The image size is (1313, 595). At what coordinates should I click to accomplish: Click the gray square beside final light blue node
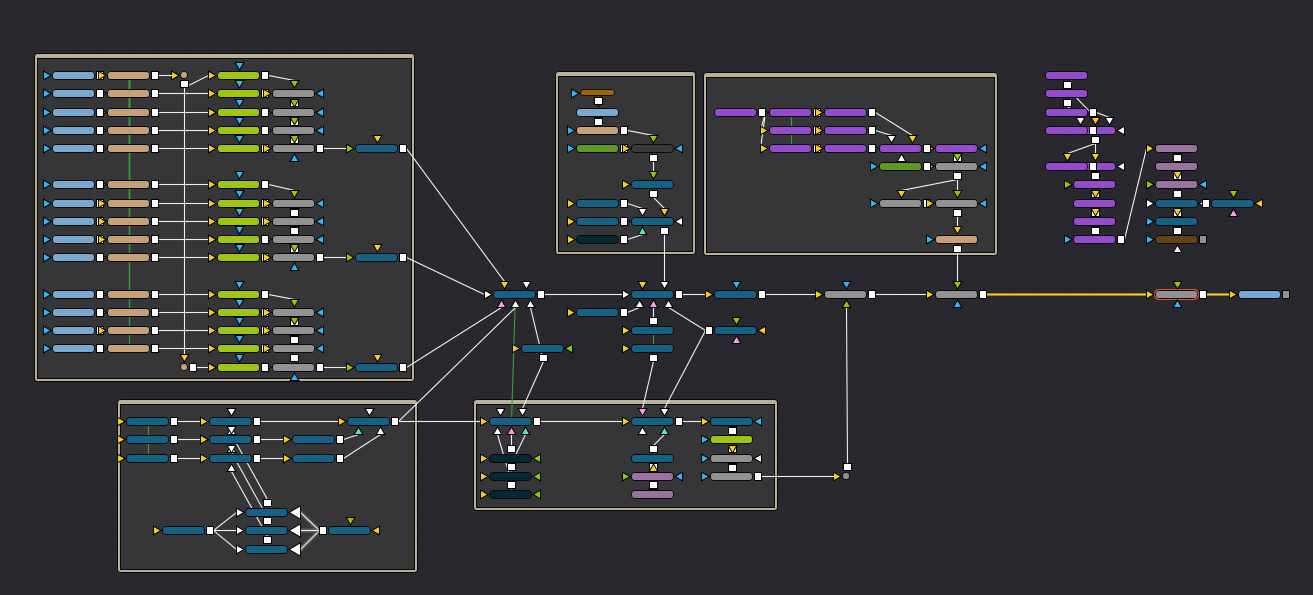(x=1286, y=295)
